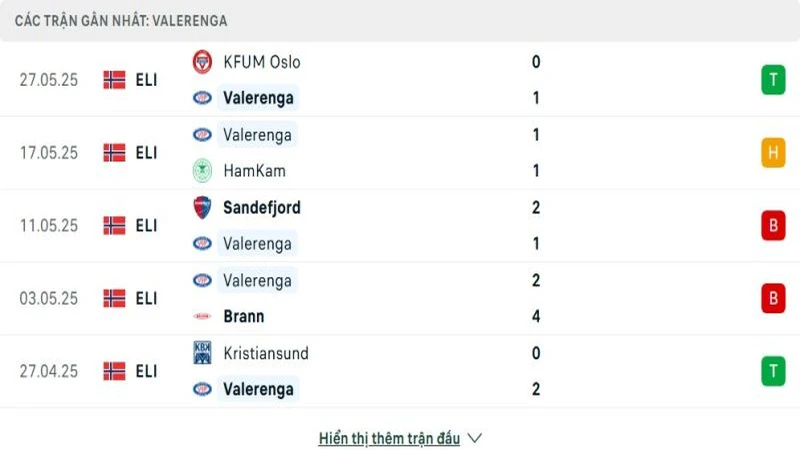The width and height of the screenshot is (800, 450).
Task: Open ELI league label for 11.05.25 match
Action: (x=146, y=226)
